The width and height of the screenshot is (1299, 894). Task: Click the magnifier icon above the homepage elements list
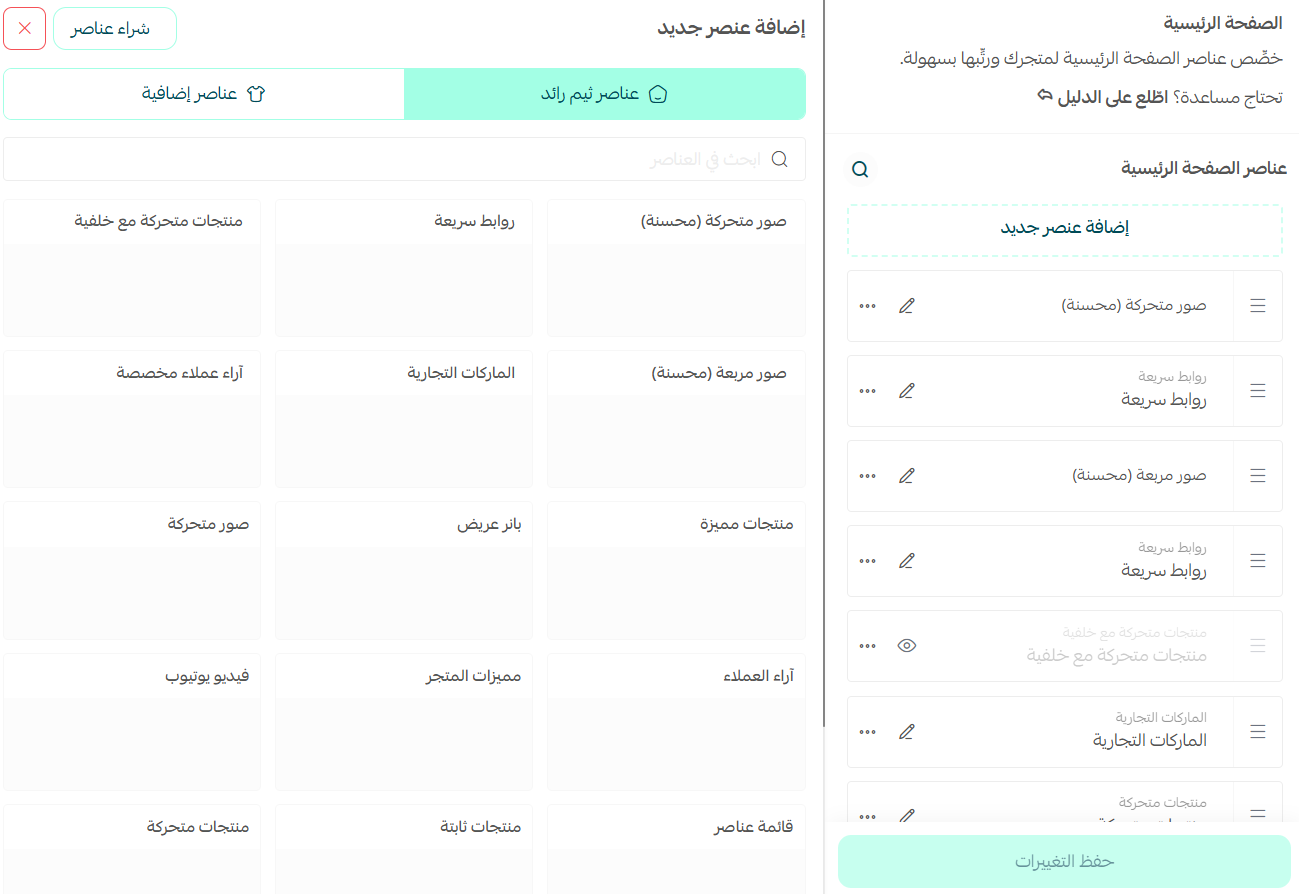[859, 169]
